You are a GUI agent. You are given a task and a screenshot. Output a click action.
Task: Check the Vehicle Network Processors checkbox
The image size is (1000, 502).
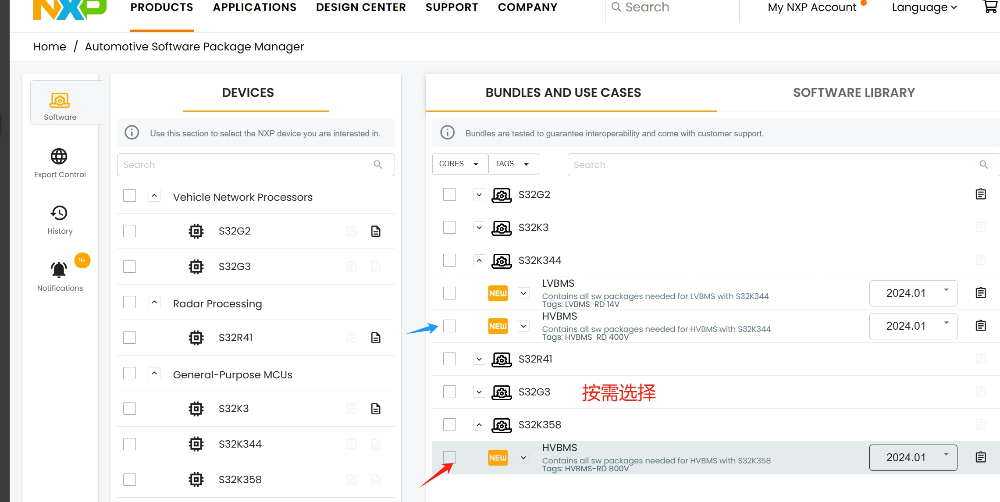[x=129, y=196]
